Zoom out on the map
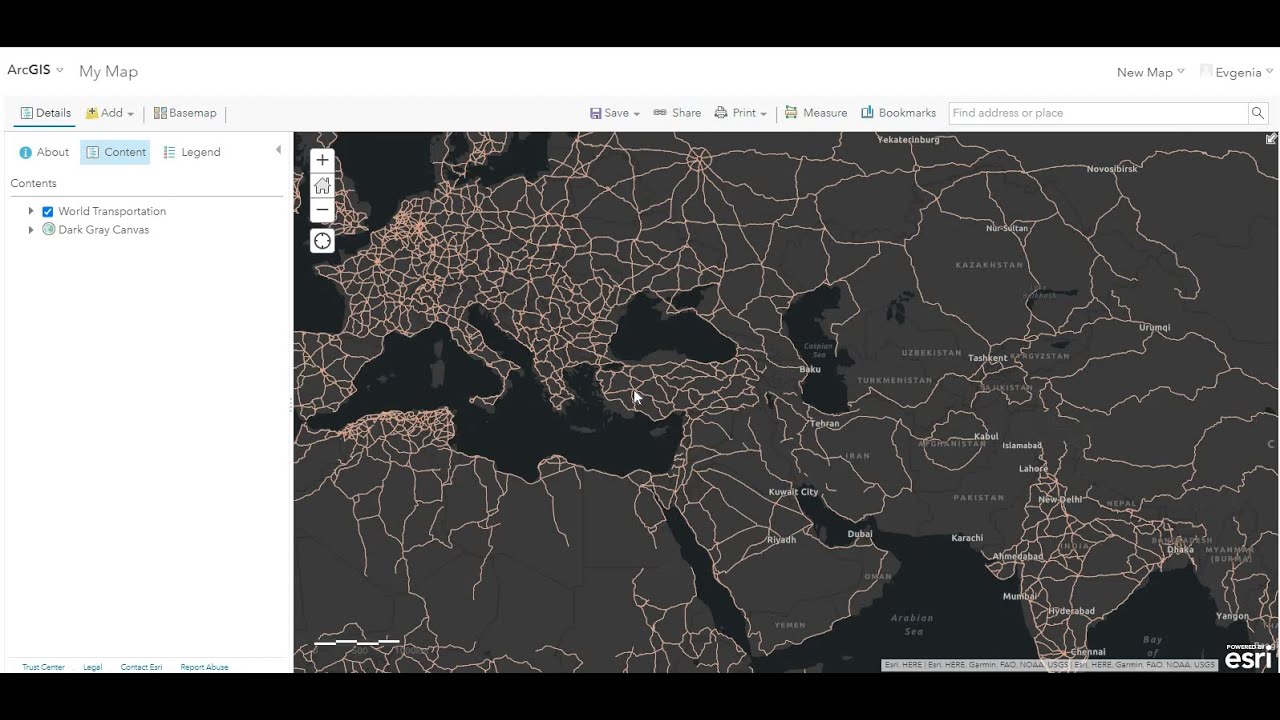This screenshot has width=1280, height=720. (x=322, y=210)
